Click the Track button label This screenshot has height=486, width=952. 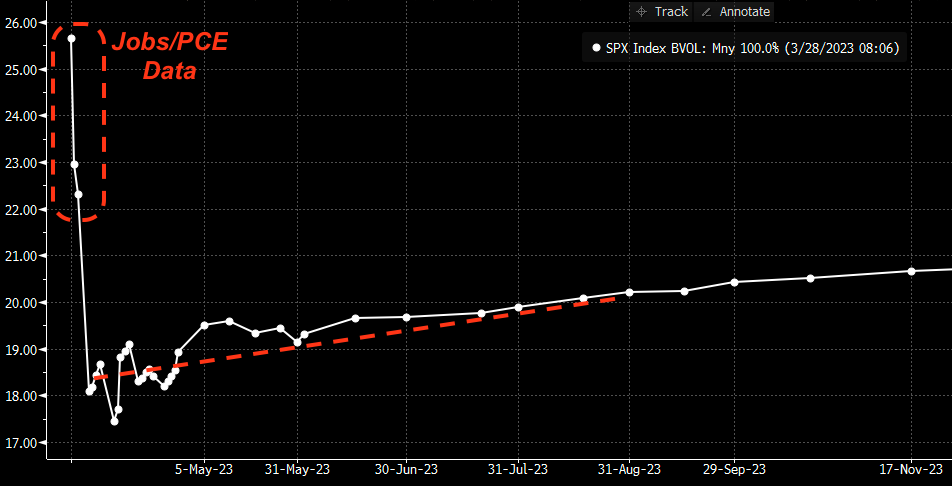point(671,12)
